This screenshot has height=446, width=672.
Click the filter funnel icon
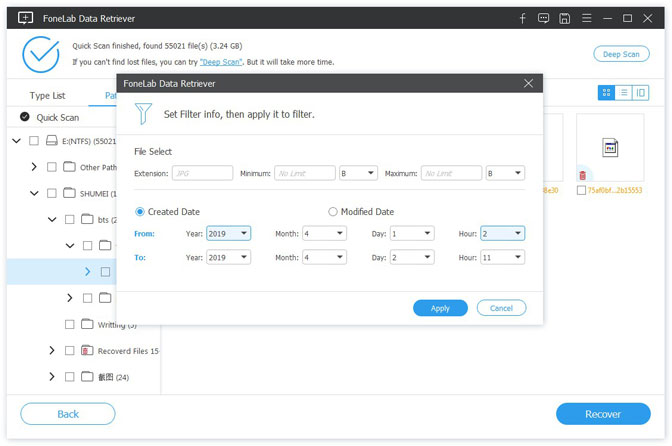(143, 114)
